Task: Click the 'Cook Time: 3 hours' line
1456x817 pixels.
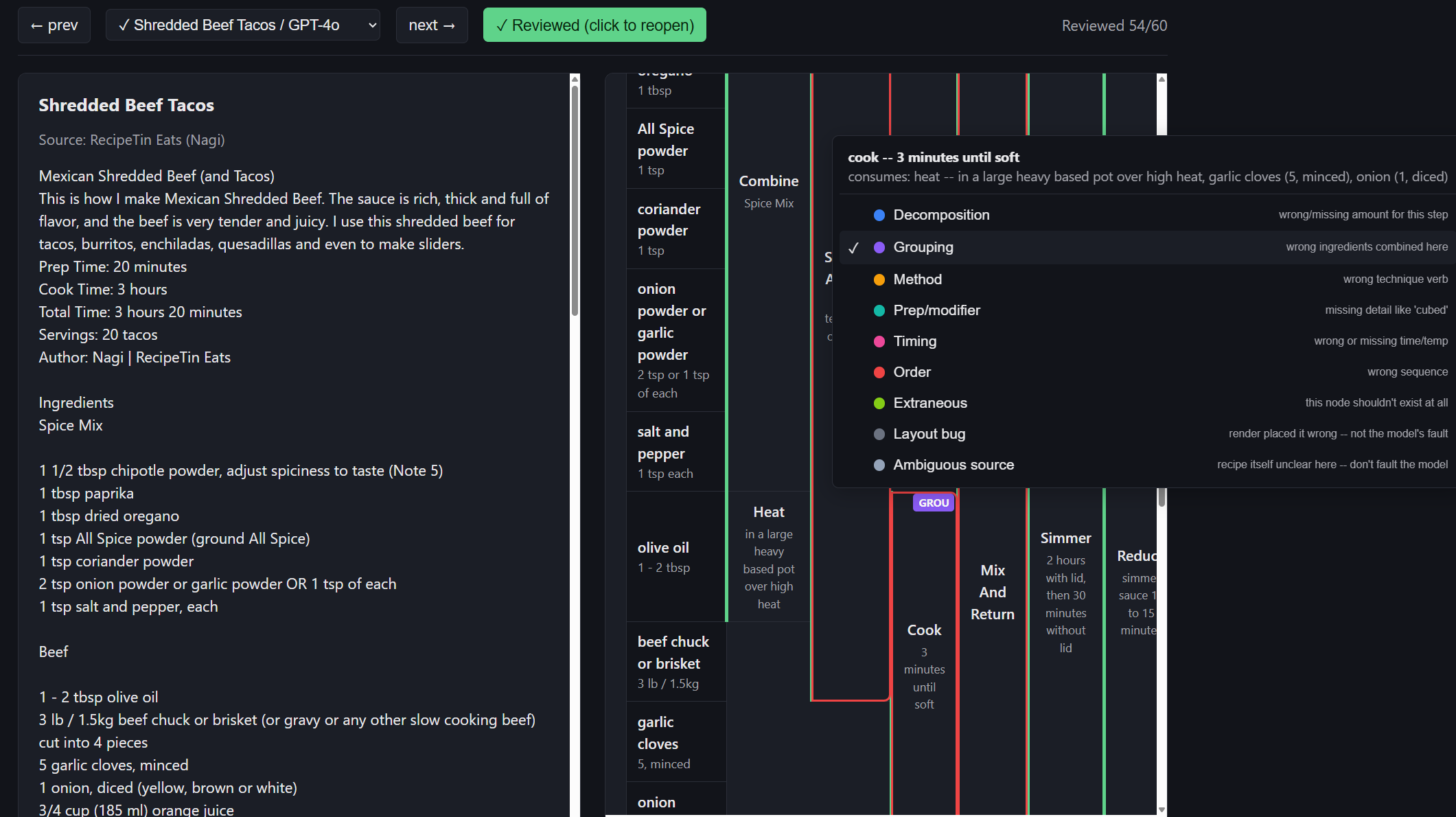Action: (103, 290)
